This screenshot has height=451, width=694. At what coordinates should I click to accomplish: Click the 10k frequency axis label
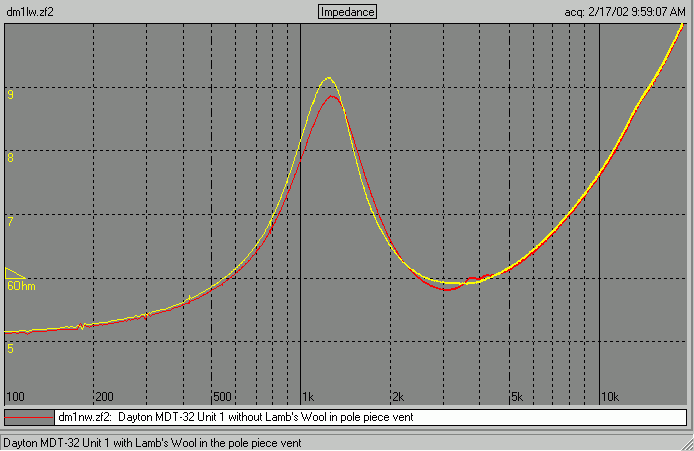pos(610,397)
